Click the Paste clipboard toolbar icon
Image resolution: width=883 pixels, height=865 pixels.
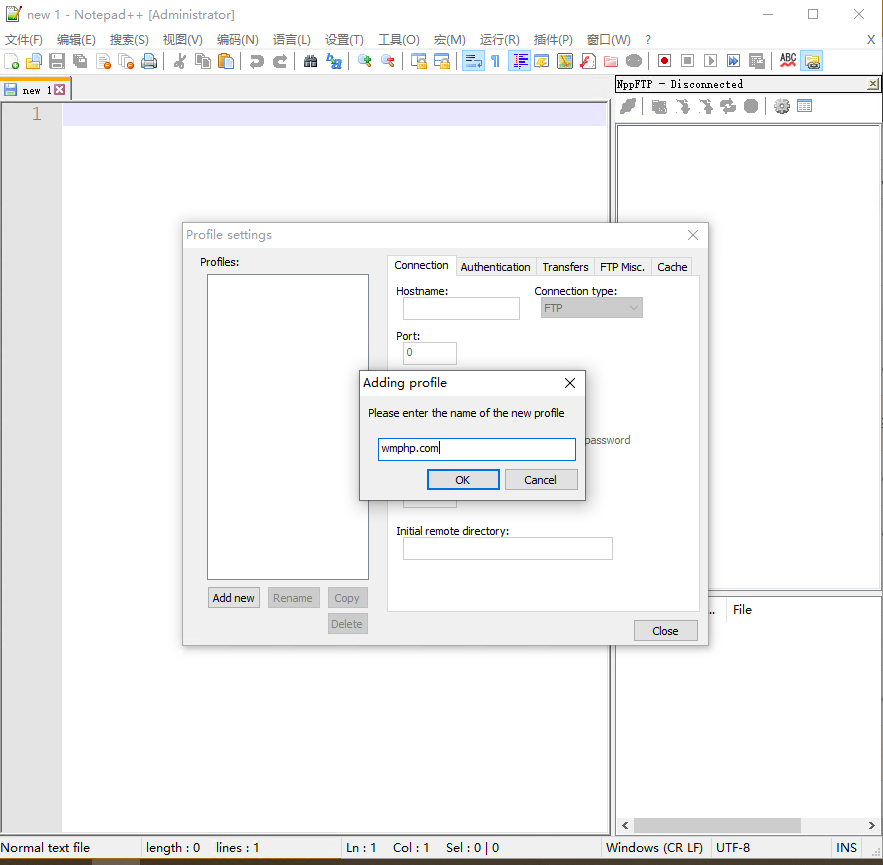226,61
